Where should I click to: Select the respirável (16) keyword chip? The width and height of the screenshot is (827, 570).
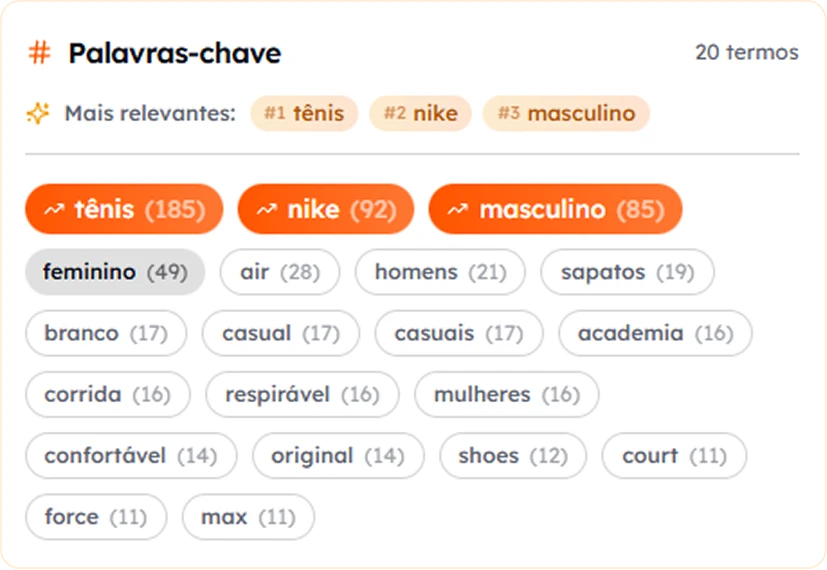(302, 394)
